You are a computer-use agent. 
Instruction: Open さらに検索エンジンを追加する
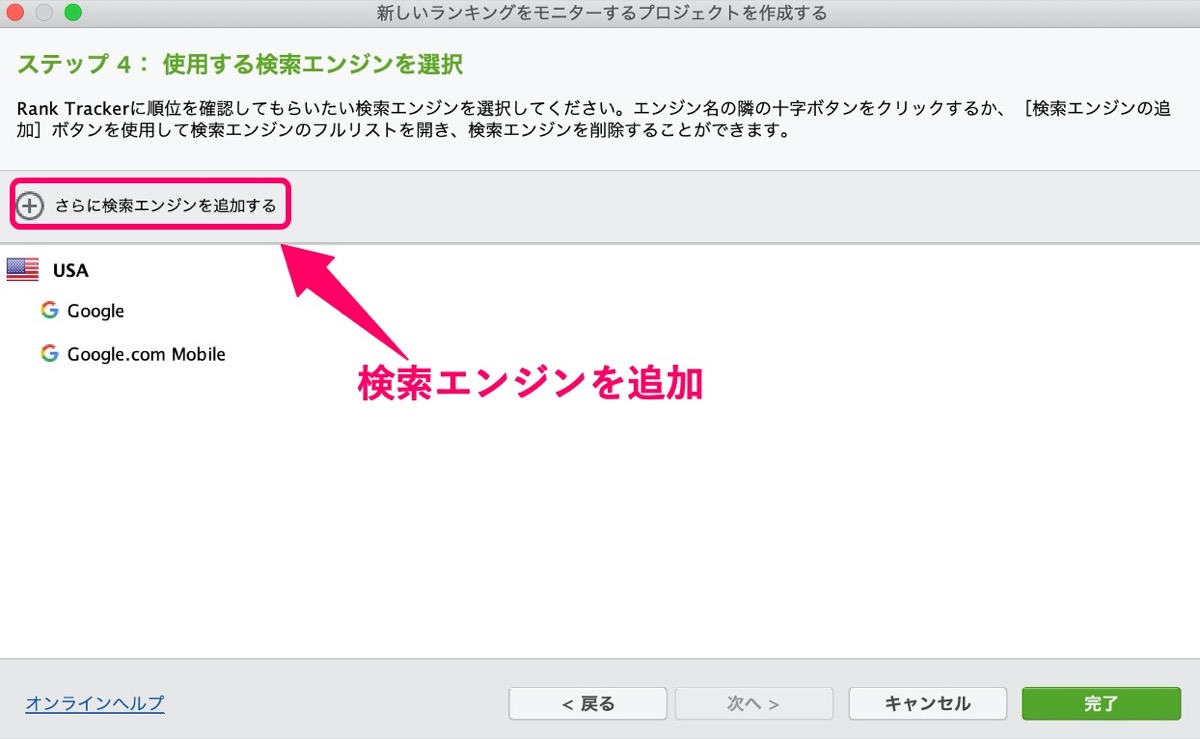(x=166, y=206)
